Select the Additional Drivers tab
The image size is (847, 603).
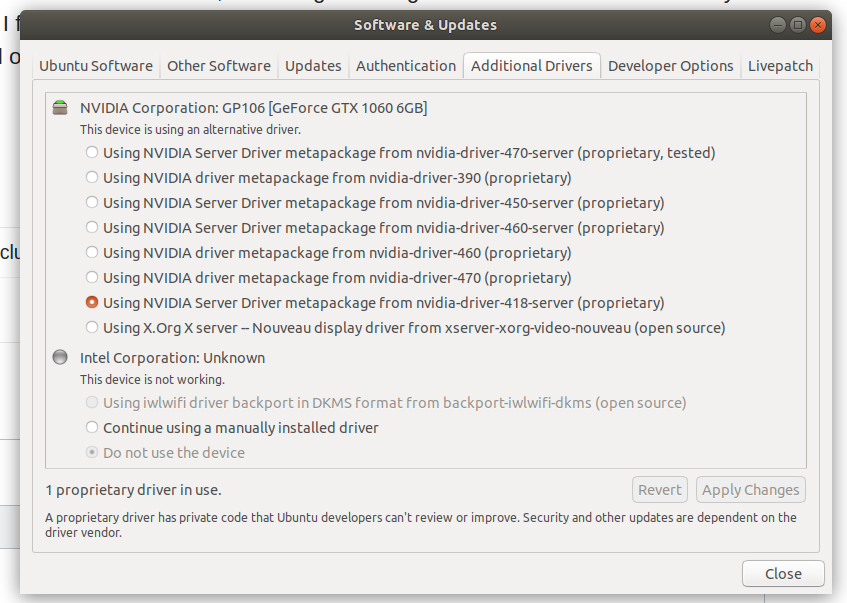(x=532, y=66)
